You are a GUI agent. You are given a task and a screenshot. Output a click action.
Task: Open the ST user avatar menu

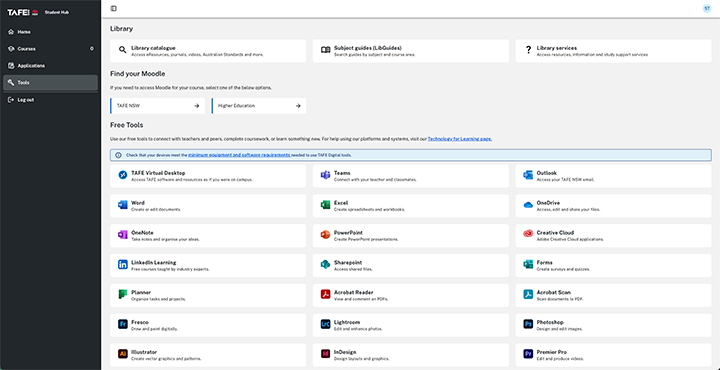(x=707, y=8)
